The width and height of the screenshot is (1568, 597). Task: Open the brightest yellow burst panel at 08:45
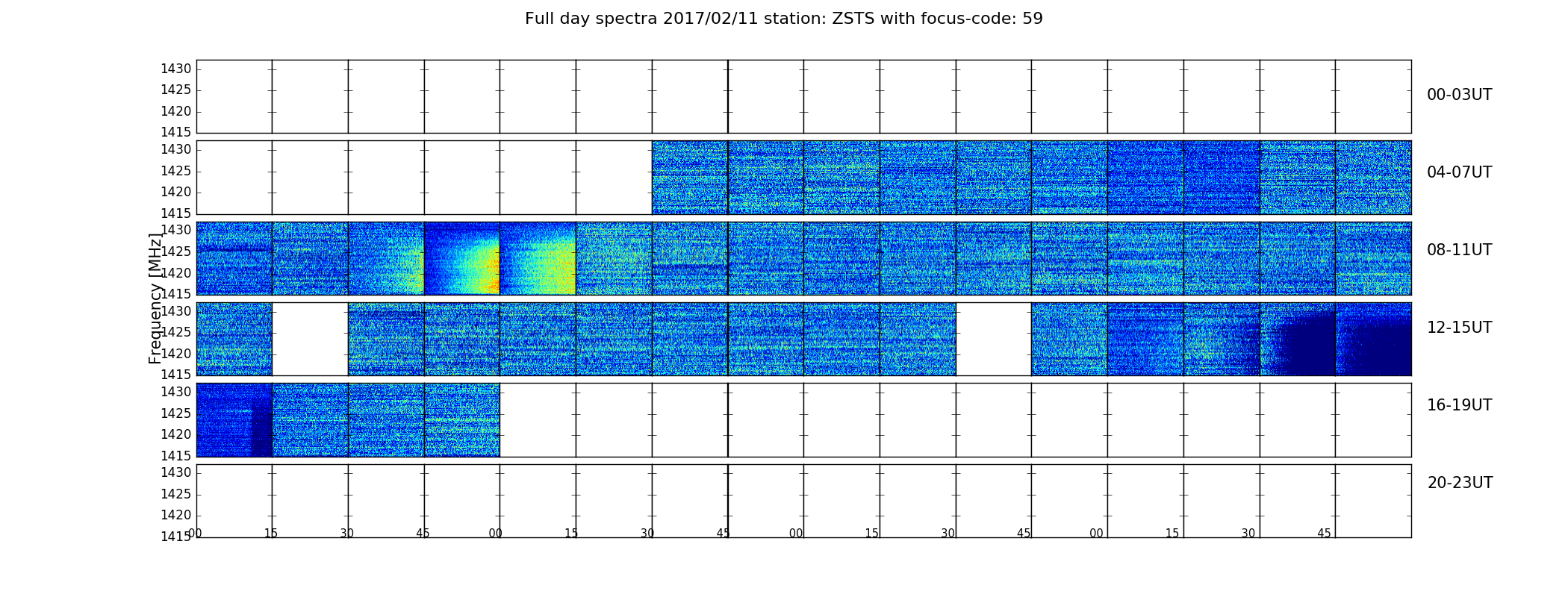click(x=462, y=258)
